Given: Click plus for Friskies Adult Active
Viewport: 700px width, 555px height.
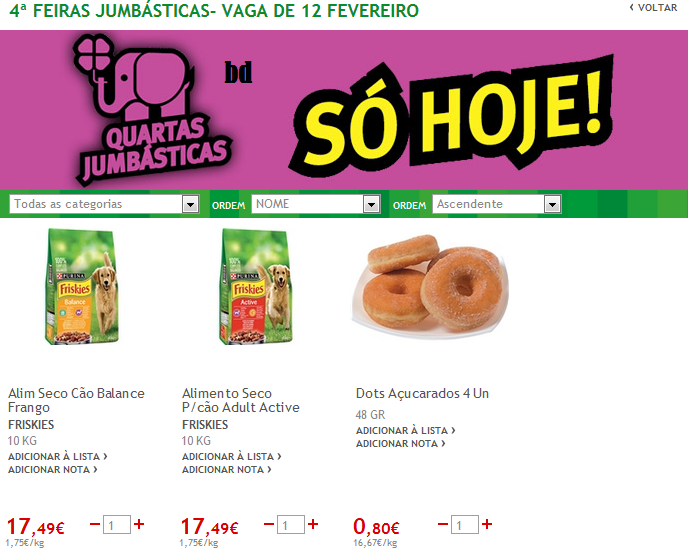Looking at the screenshot, I should [313, 524].
